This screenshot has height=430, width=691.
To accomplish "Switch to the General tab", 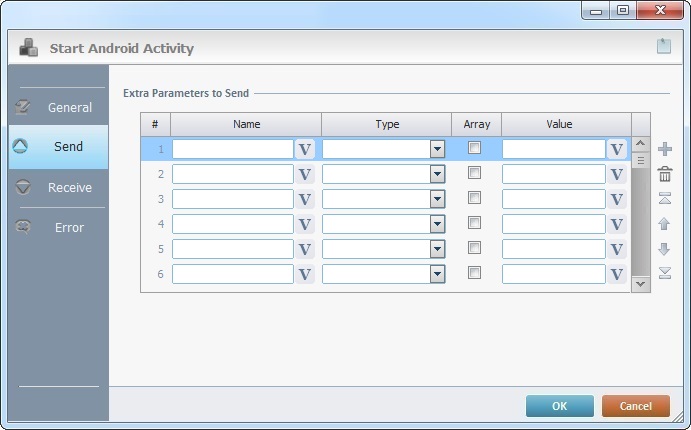I will pos(58,107).
